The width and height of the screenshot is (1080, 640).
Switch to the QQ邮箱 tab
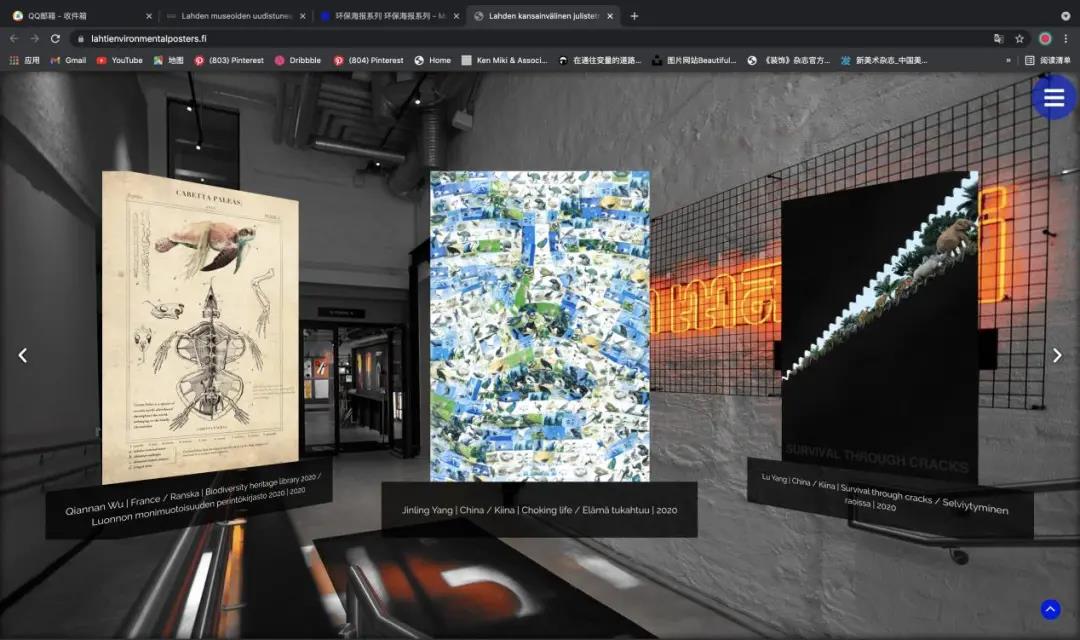click(79, 16)
